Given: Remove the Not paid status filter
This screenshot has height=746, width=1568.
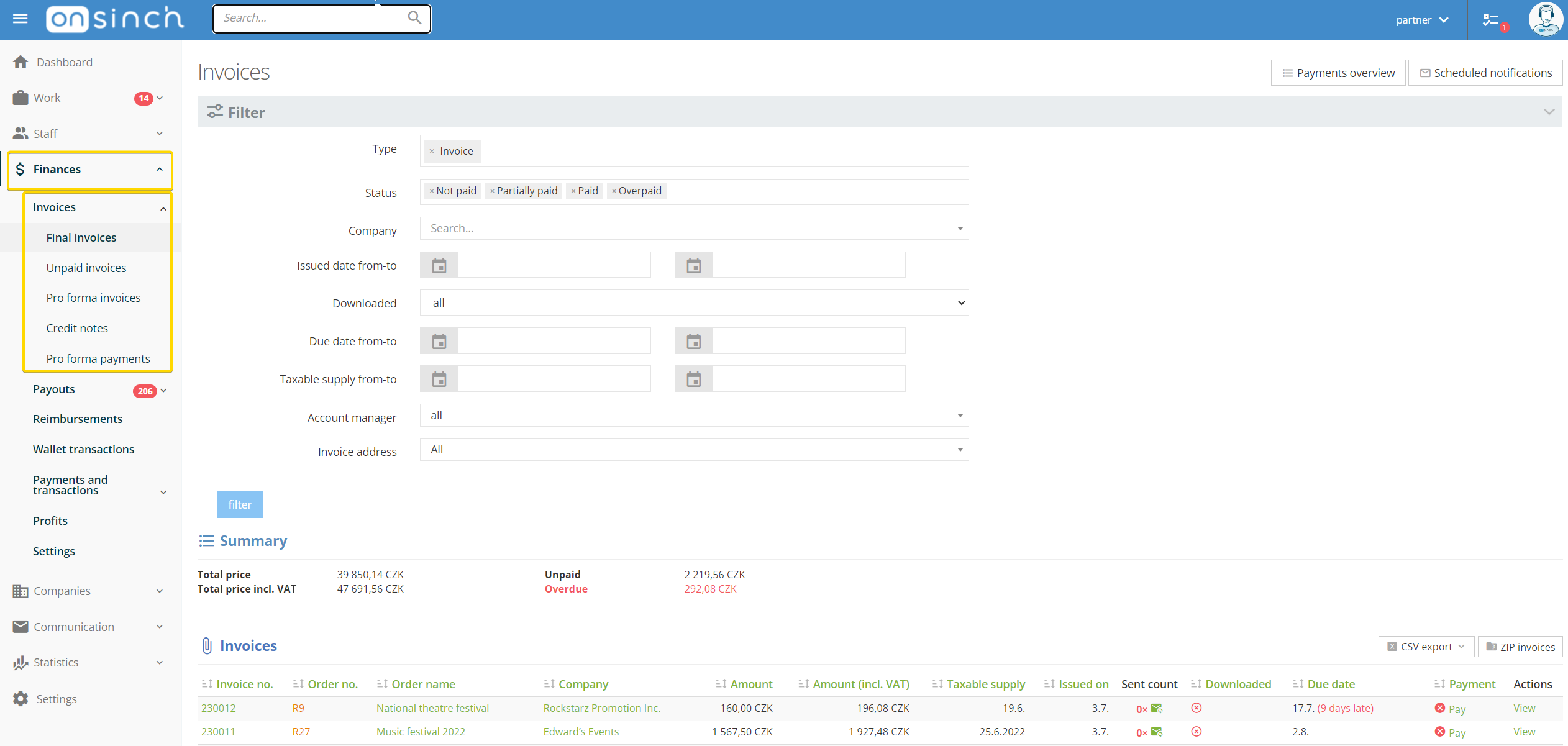Looking at the screenshot, I should [432, 191].
